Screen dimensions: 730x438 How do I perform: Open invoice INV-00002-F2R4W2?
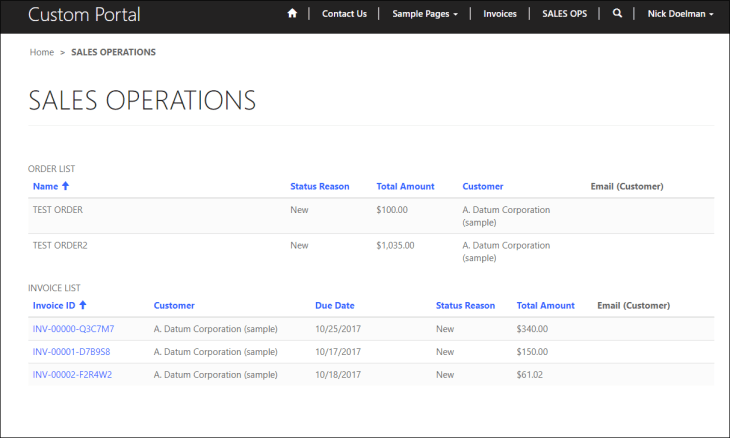pos(72,375)
